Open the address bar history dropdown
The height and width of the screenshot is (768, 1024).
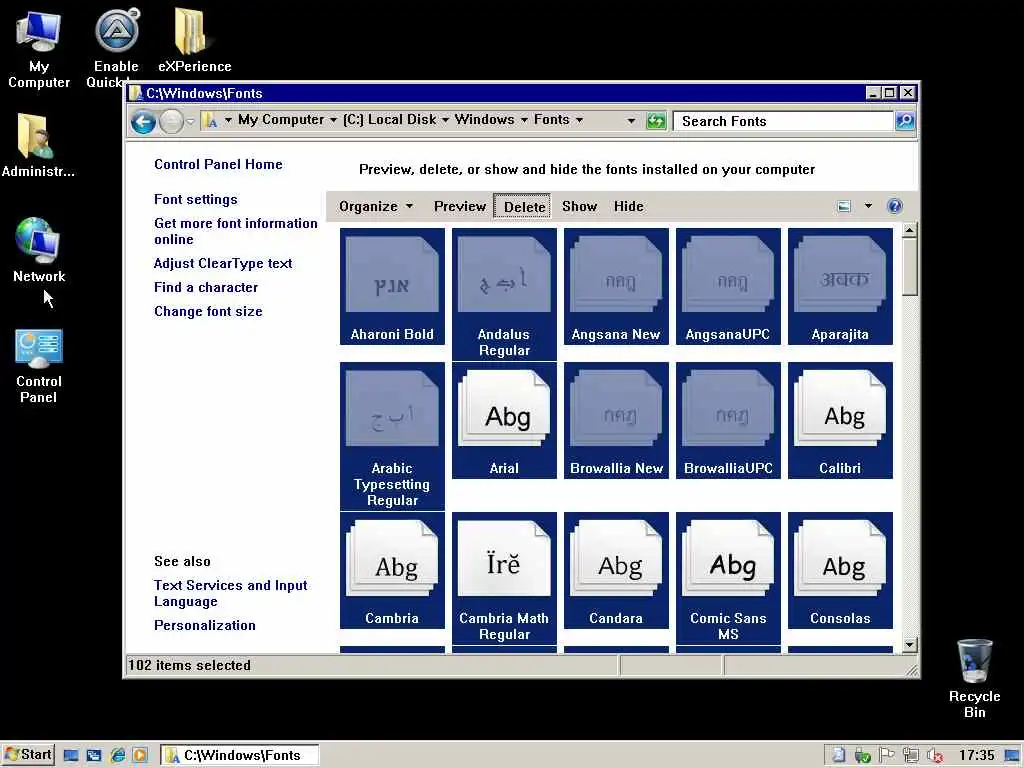click(x=631, y=121)
